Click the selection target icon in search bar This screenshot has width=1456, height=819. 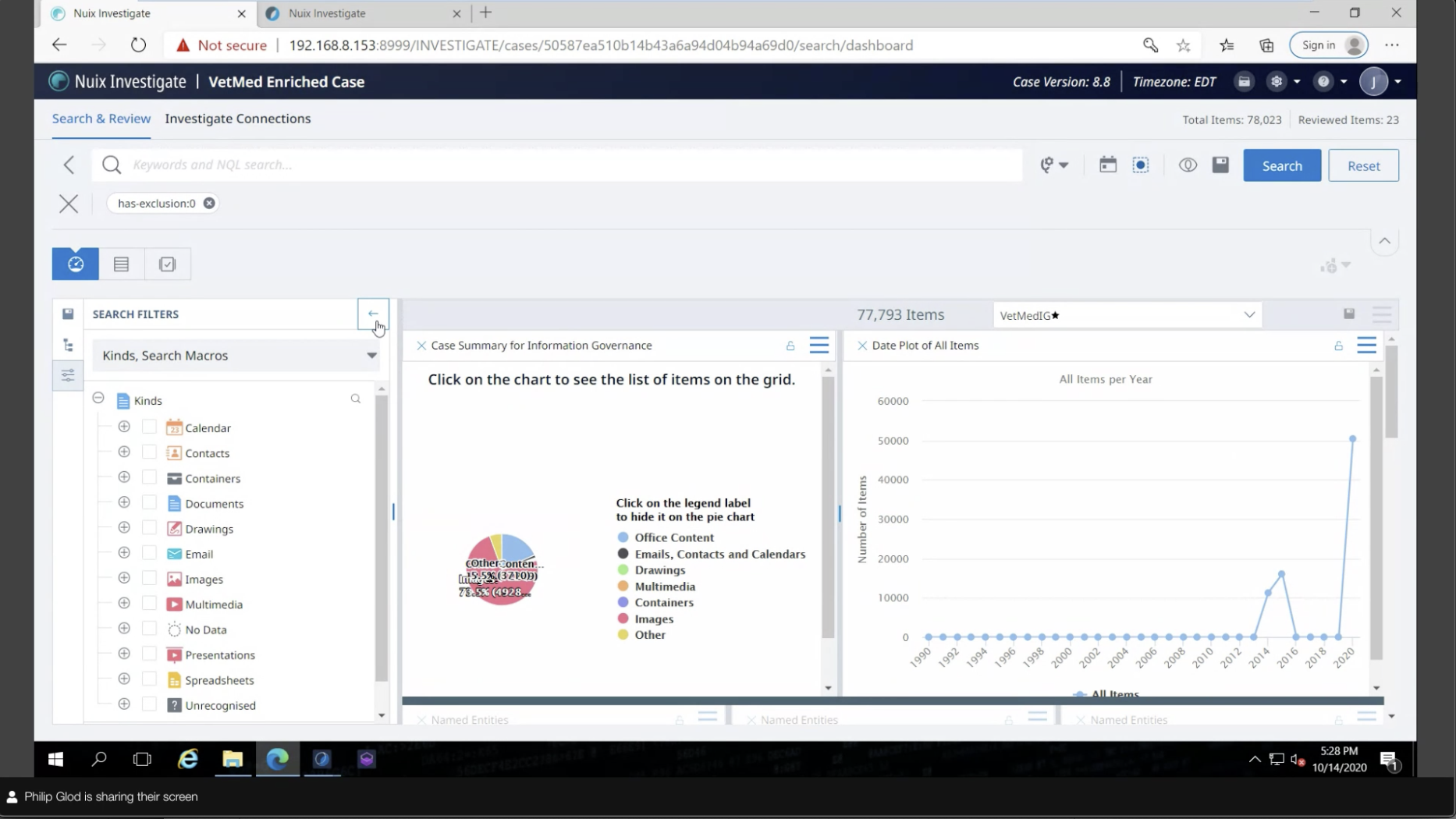click(1141, 165)
